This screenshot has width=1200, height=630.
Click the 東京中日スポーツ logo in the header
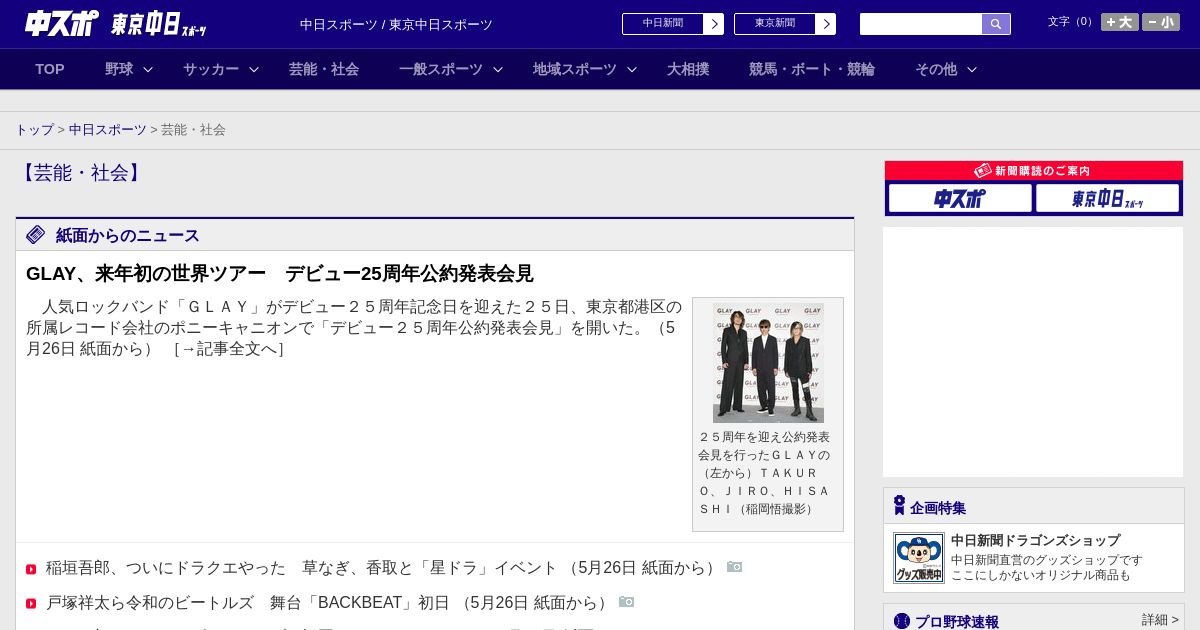pos(158,24)
